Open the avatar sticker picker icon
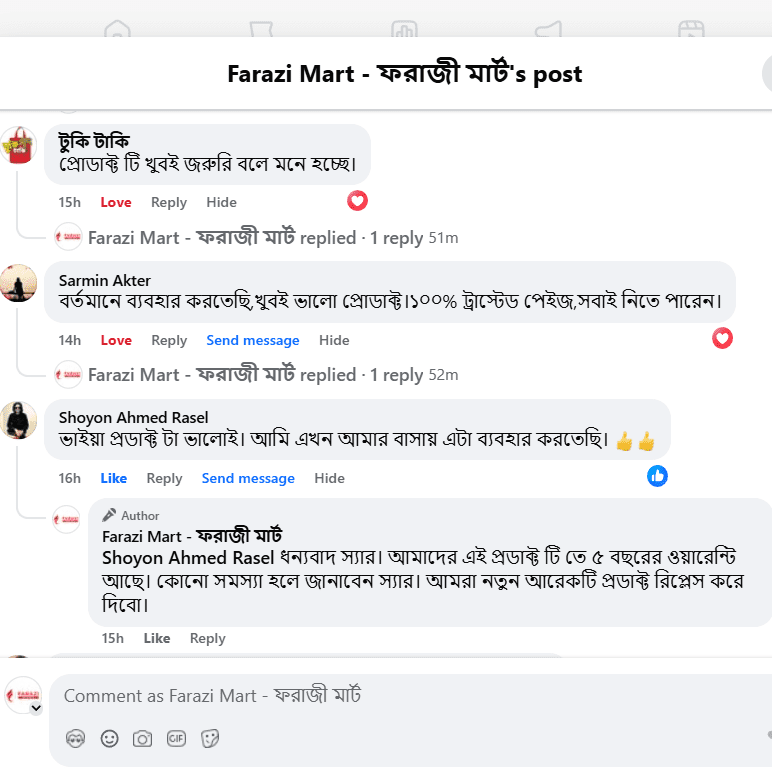 pyautogui.click(x=75, y=738)
